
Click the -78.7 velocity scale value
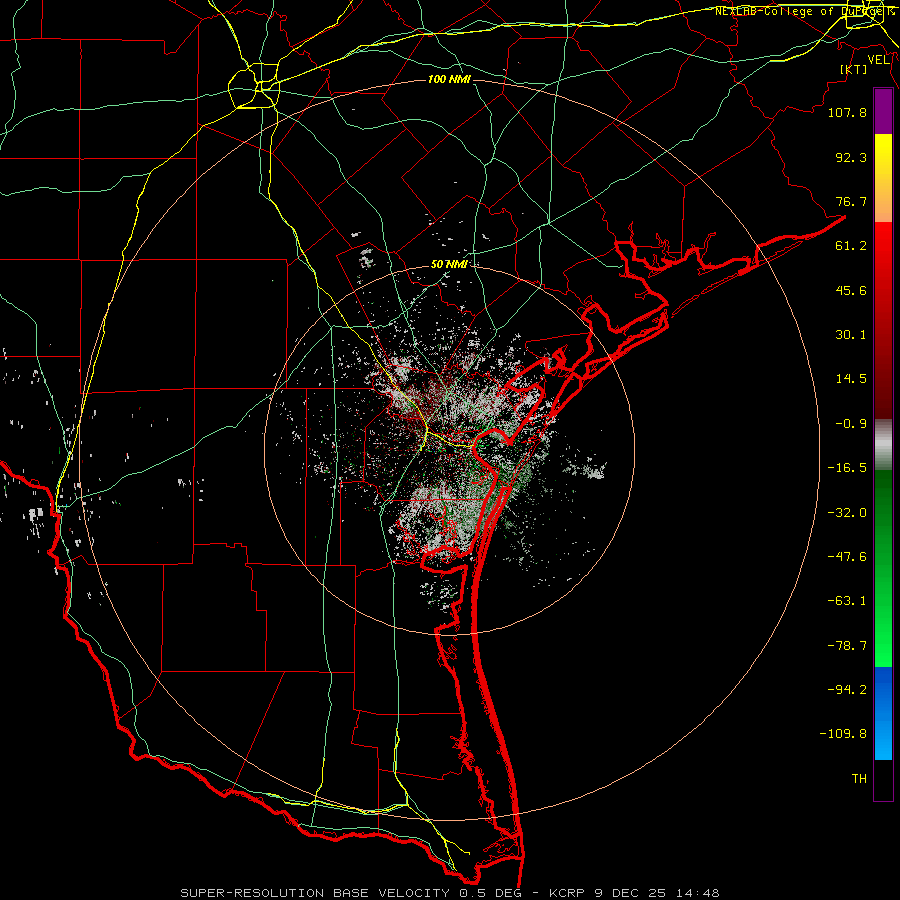[x=847, y=646]
